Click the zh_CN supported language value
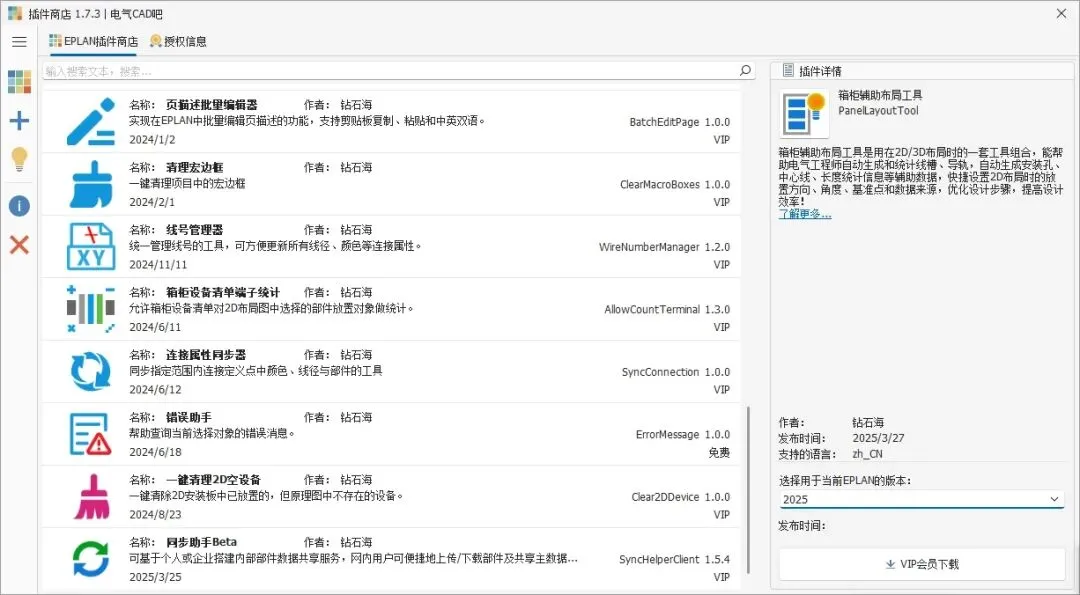 867,455
